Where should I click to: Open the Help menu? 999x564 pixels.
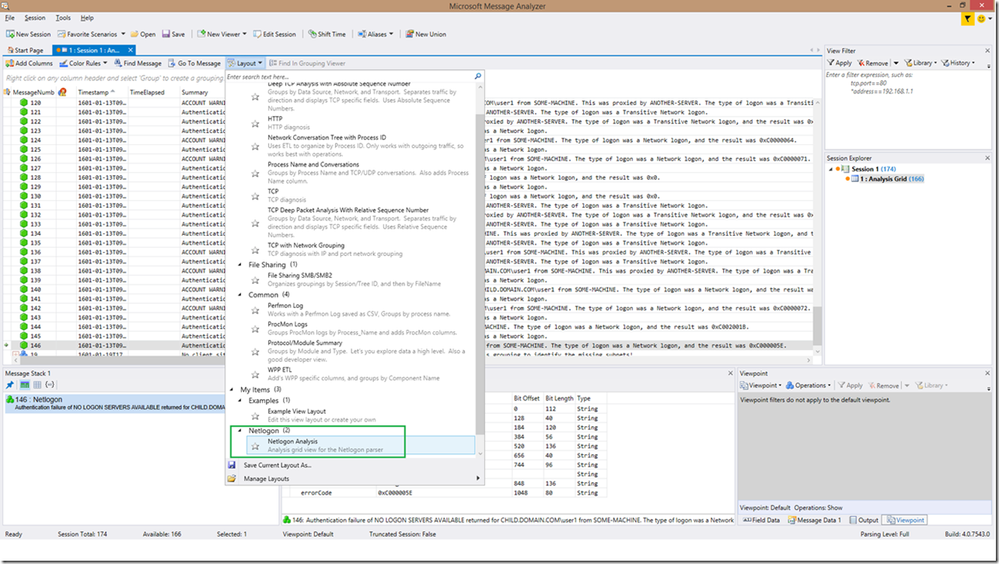(87, 18)
